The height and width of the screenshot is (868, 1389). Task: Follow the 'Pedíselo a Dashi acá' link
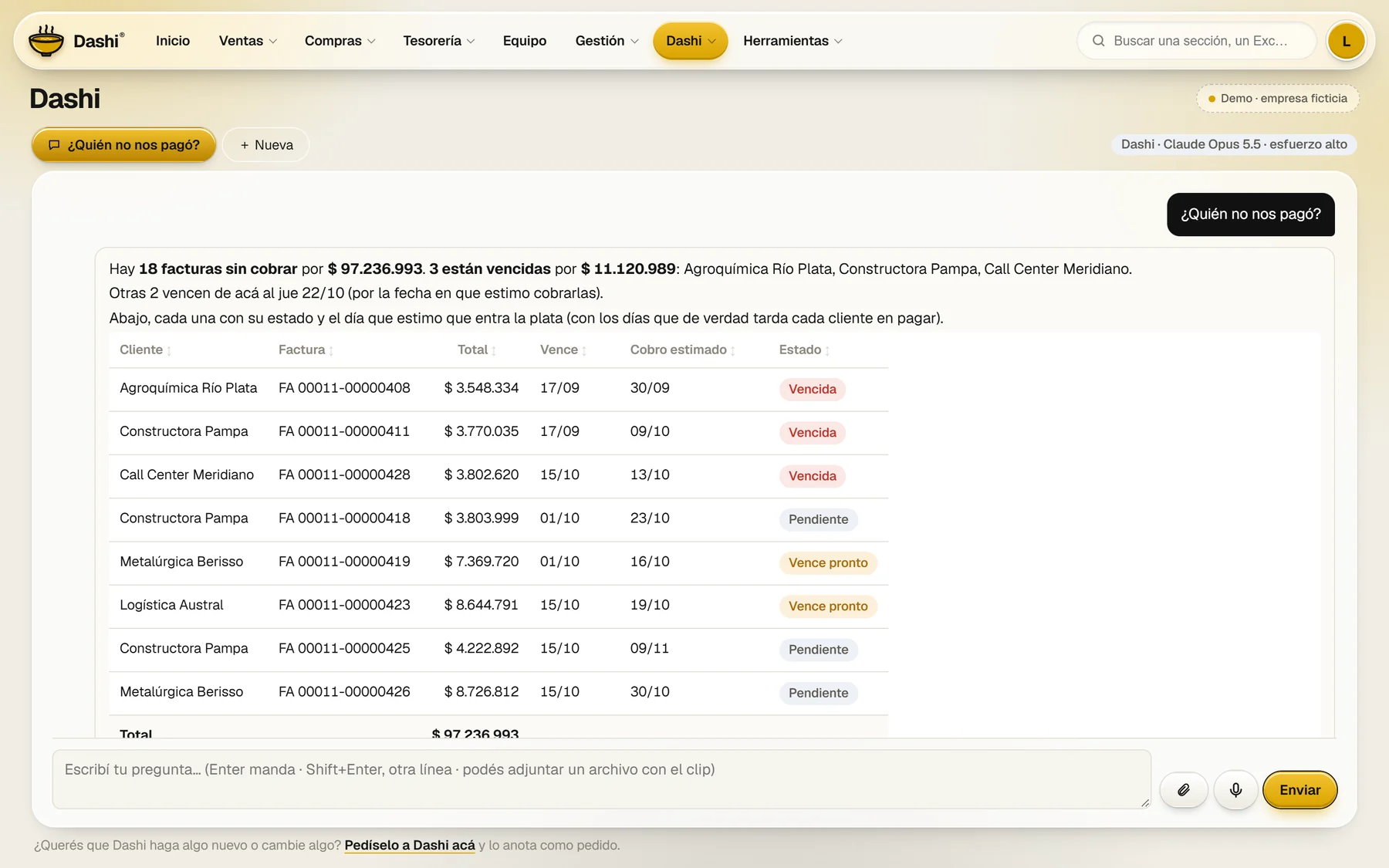pyautogui.click(x=410, y=846)
